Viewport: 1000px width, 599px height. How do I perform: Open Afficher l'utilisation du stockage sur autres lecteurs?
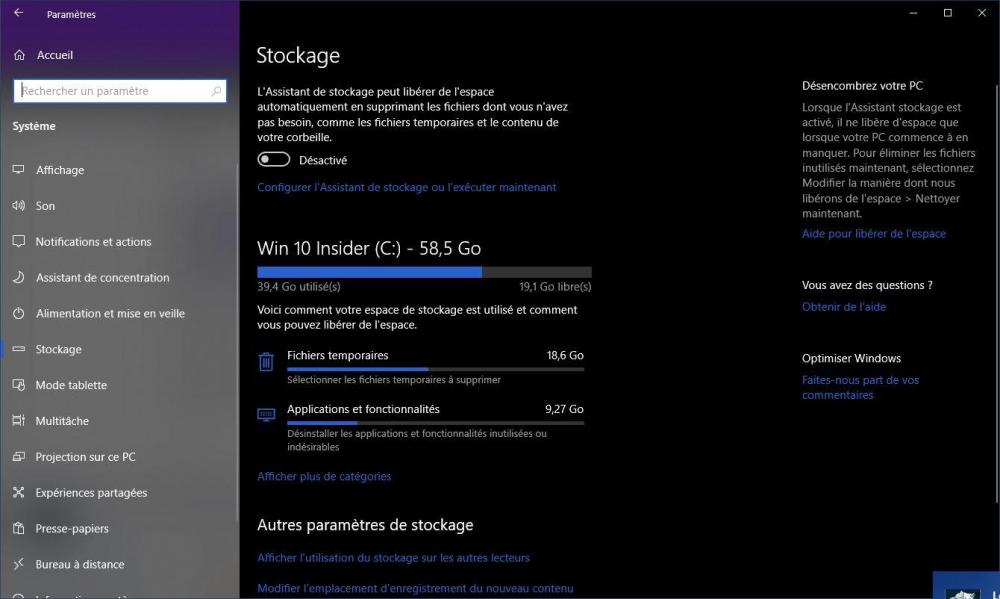click(x=393, y=558)
